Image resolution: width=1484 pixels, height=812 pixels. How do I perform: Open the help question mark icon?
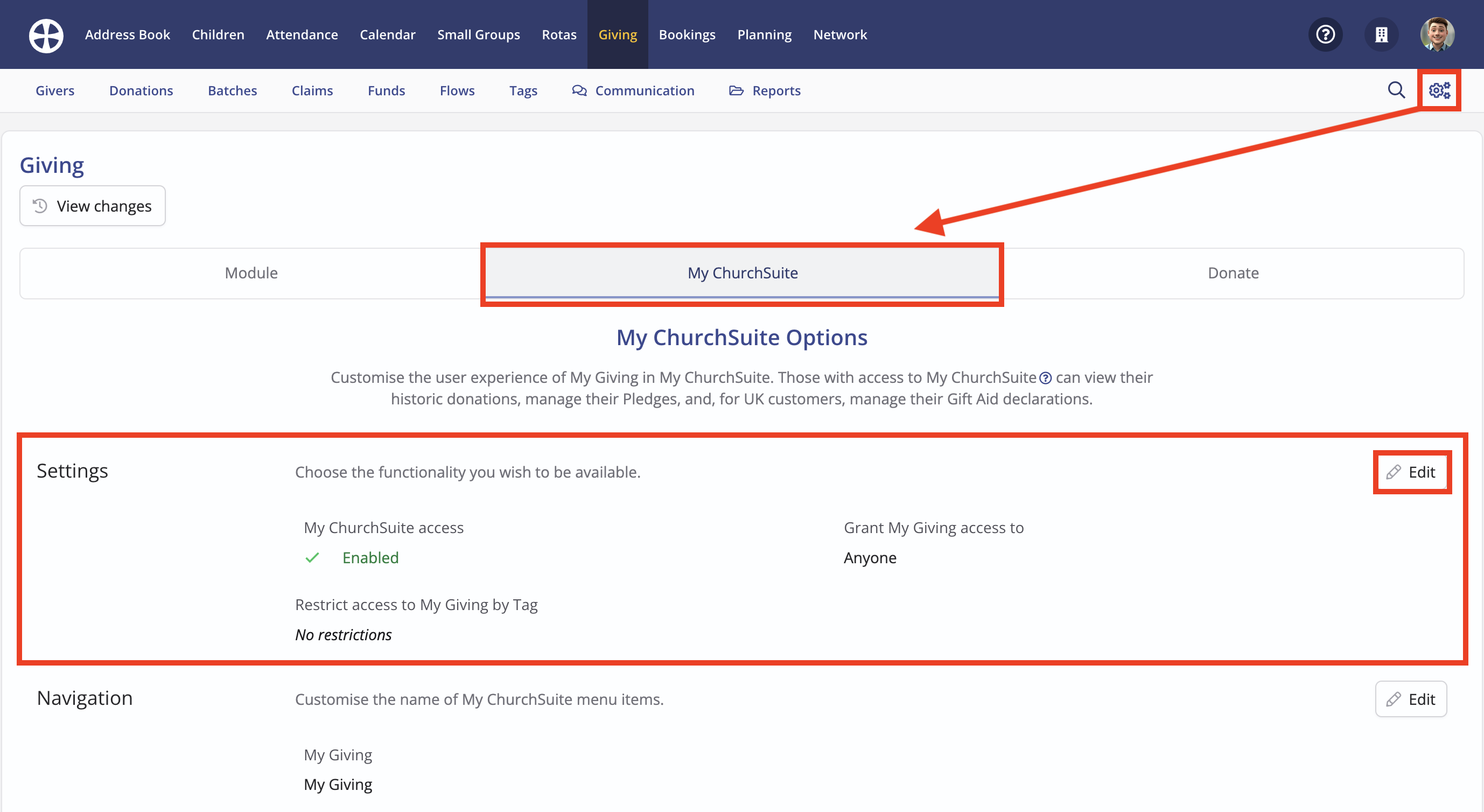pos(1326,34)
